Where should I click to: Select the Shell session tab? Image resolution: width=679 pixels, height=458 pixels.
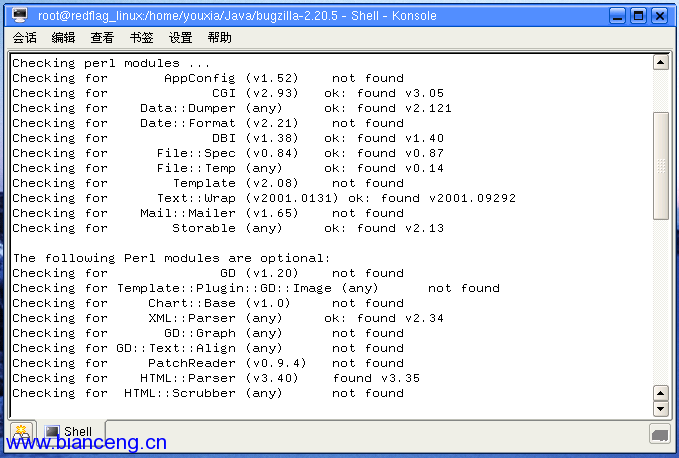pyautogui.click(x=71, y=432)
